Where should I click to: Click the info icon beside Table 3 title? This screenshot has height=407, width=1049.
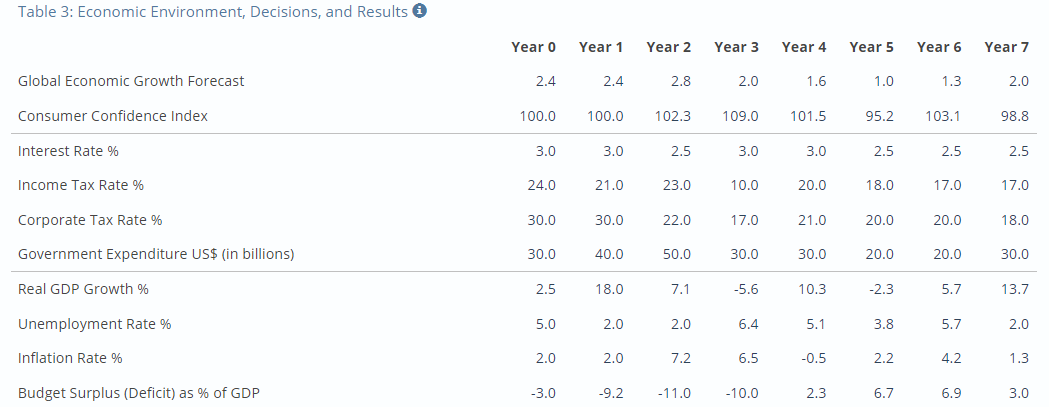[x=419, y=11]
